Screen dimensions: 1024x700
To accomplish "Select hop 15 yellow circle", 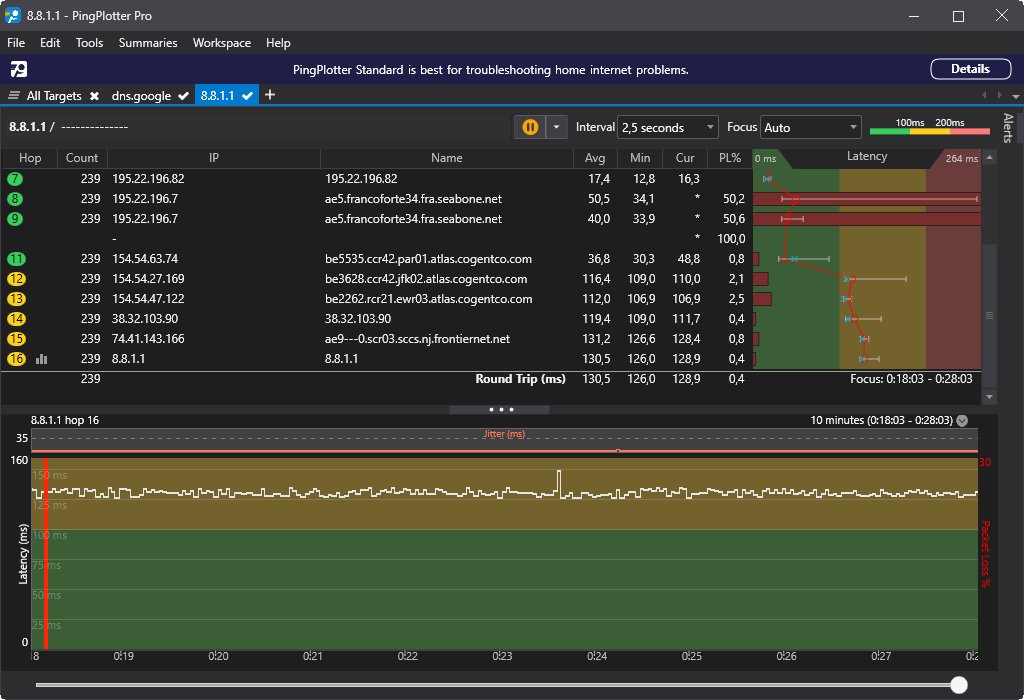I will (x=16, y=339).
